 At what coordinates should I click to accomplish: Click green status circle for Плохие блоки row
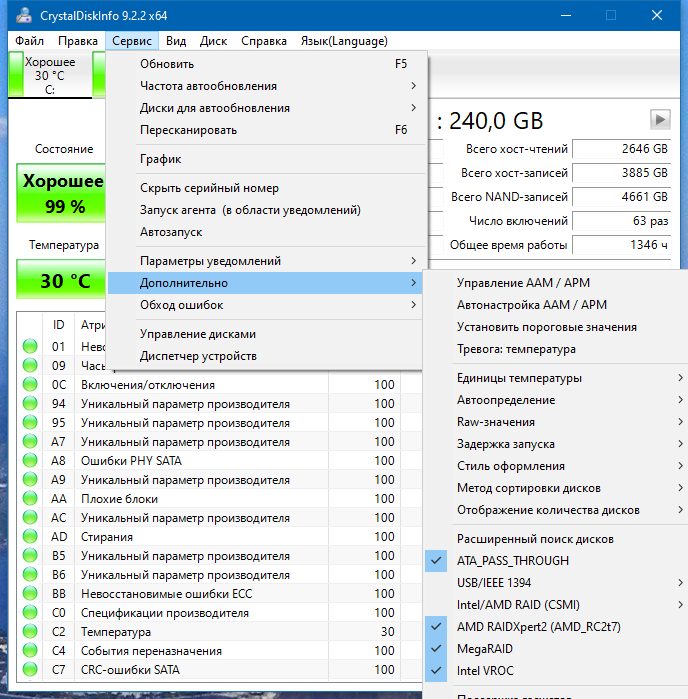point(30,498)
